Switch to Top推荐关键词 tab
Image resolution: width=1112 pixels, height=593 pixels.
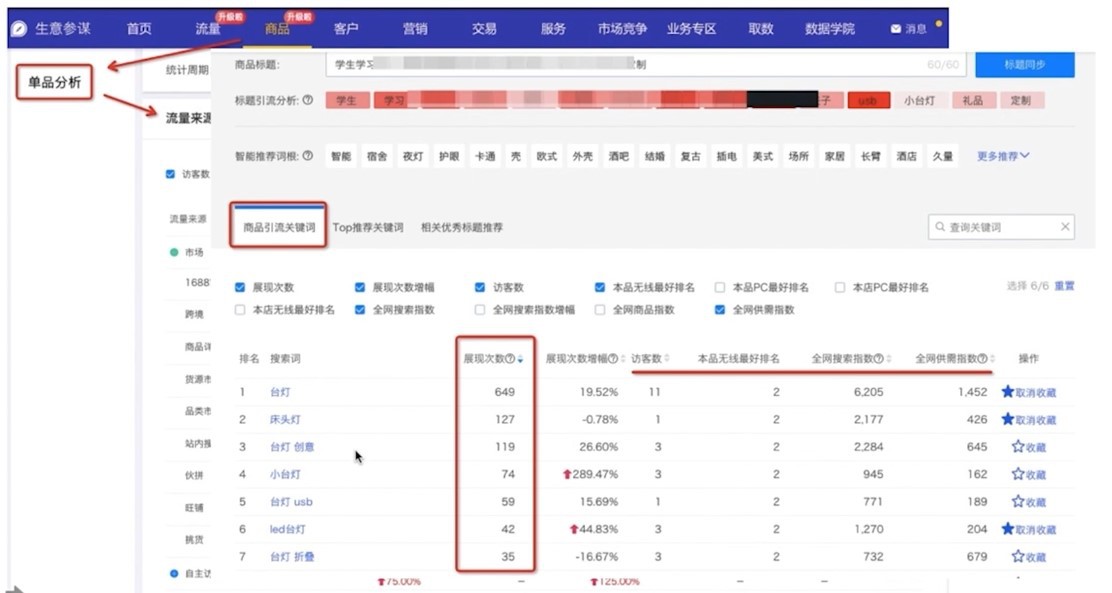click(367, 228)
